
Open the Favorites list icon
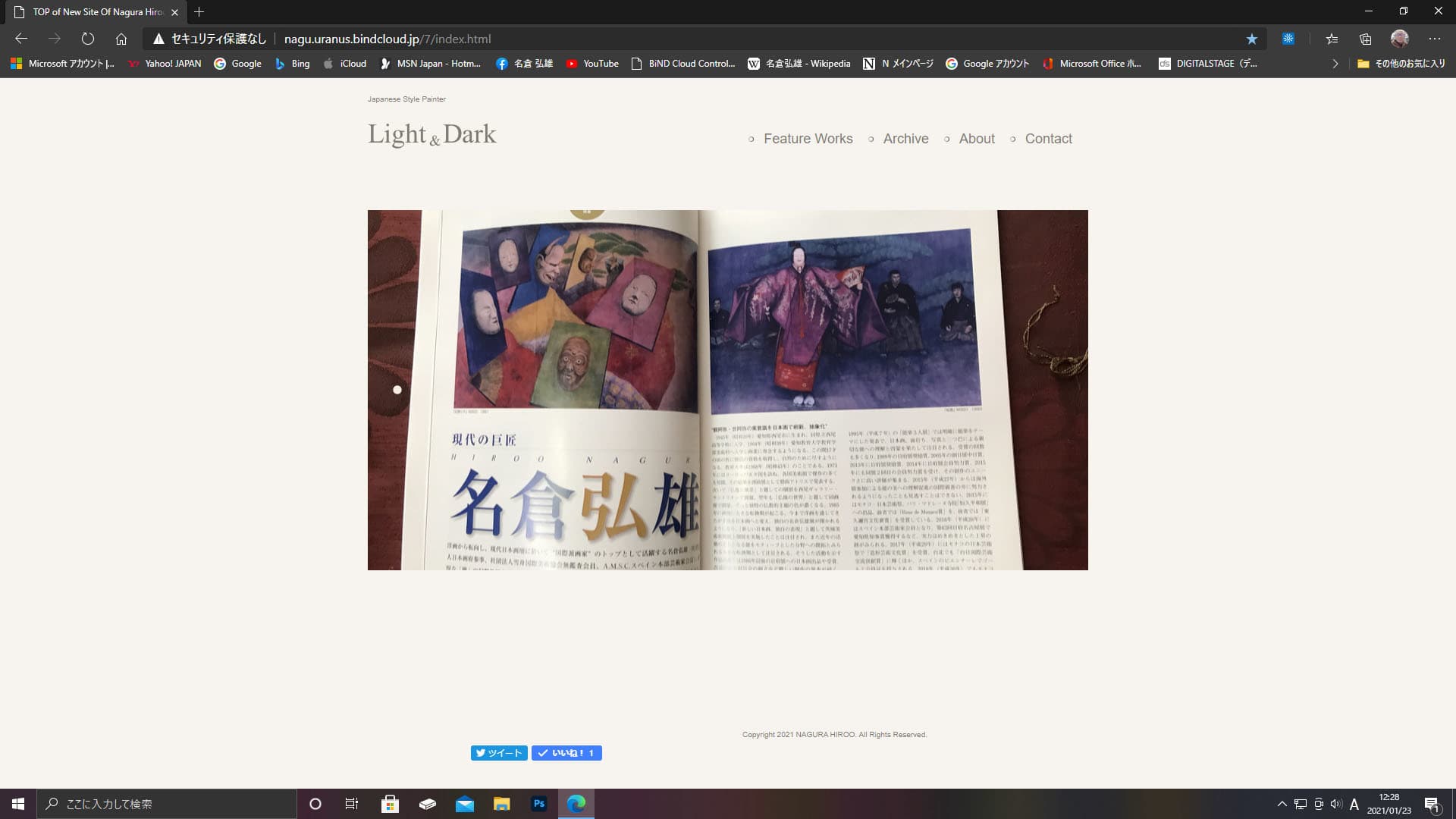(x=1332, y=39)
